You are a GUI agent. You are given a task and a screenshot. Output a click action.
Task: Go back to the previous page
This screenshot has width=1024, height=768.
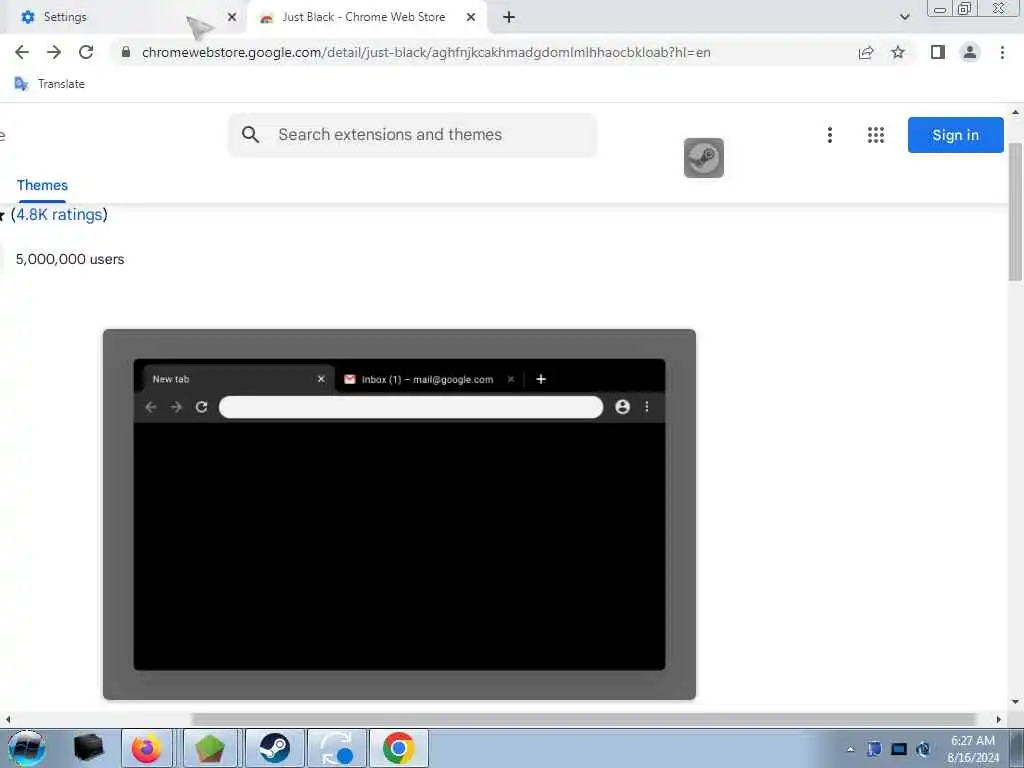(x=22, y=52)
